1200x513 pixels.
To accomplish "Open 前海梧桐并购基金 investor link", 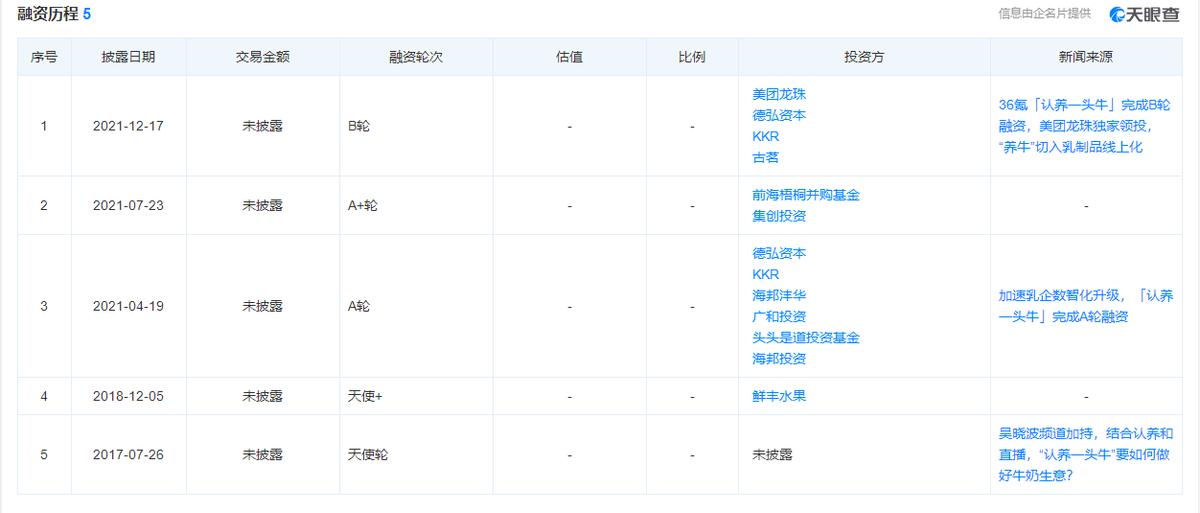I will coord(806,195).
